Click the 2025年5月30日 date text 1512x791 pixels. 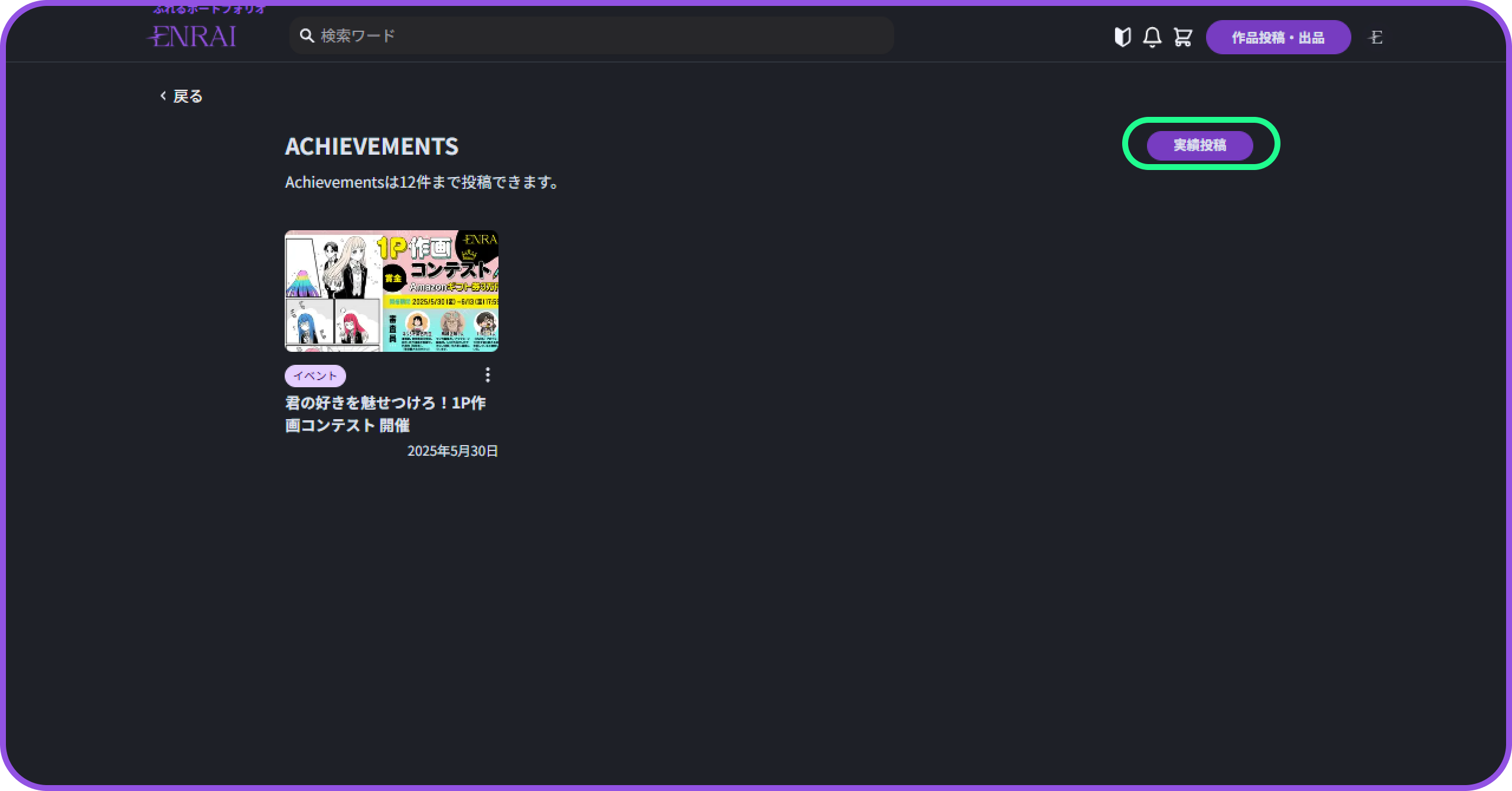click(452, 451)
